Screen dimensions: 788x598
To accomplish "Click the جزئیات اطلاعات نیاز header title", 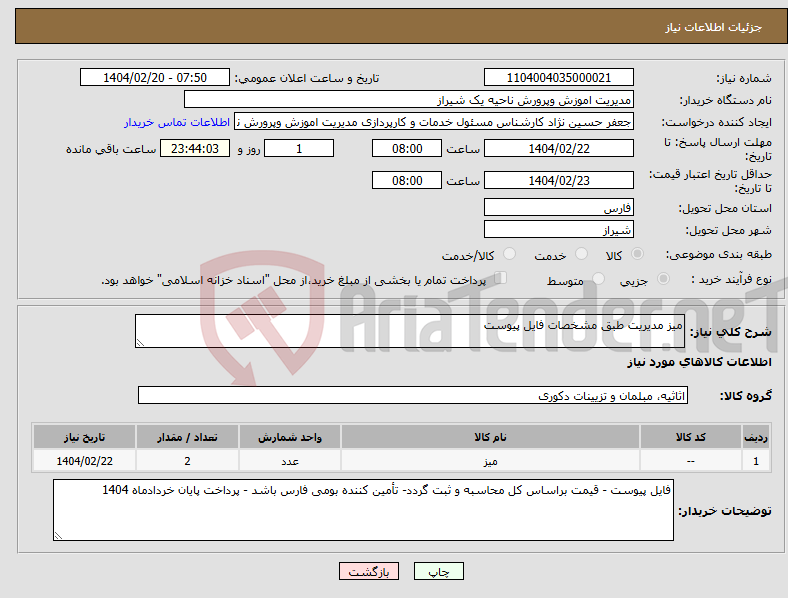I will 714,27.
